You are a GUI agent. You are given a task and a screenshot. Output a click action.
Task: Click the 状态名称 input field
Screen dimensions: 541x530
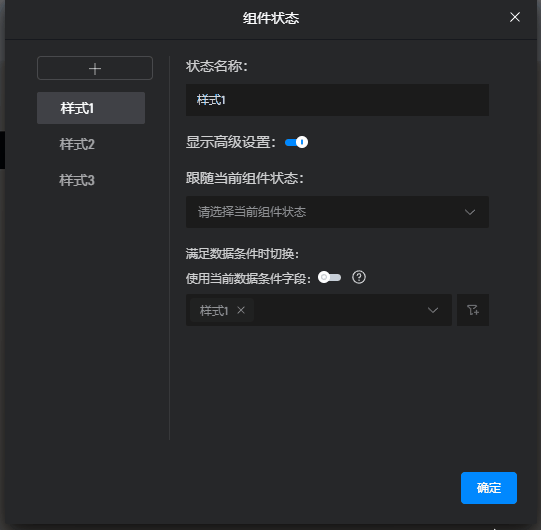pos(337,100)
